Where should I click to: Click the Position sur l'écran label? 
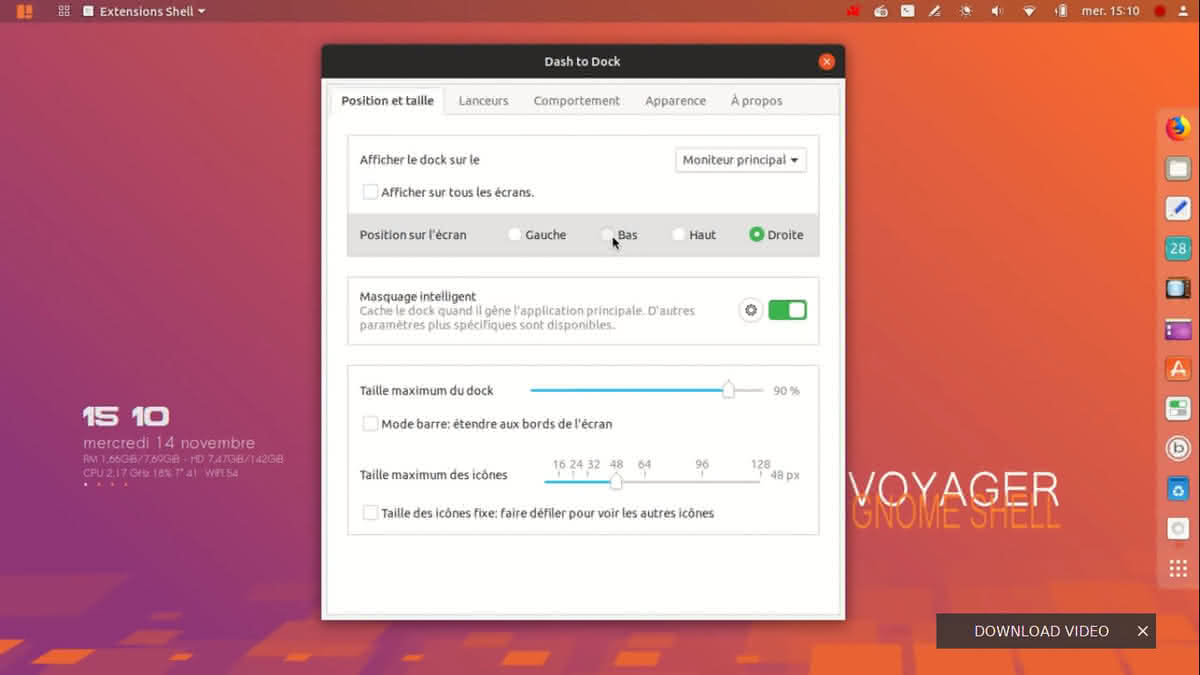coord(413,235)
